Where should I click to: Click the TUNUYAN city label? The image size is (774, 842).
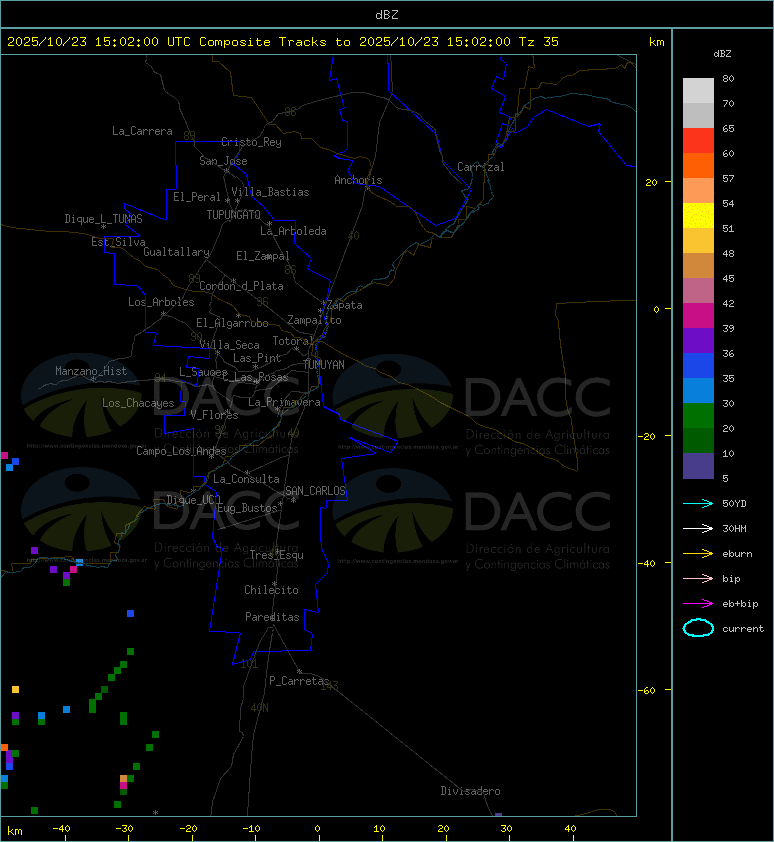tap(324, 365)
